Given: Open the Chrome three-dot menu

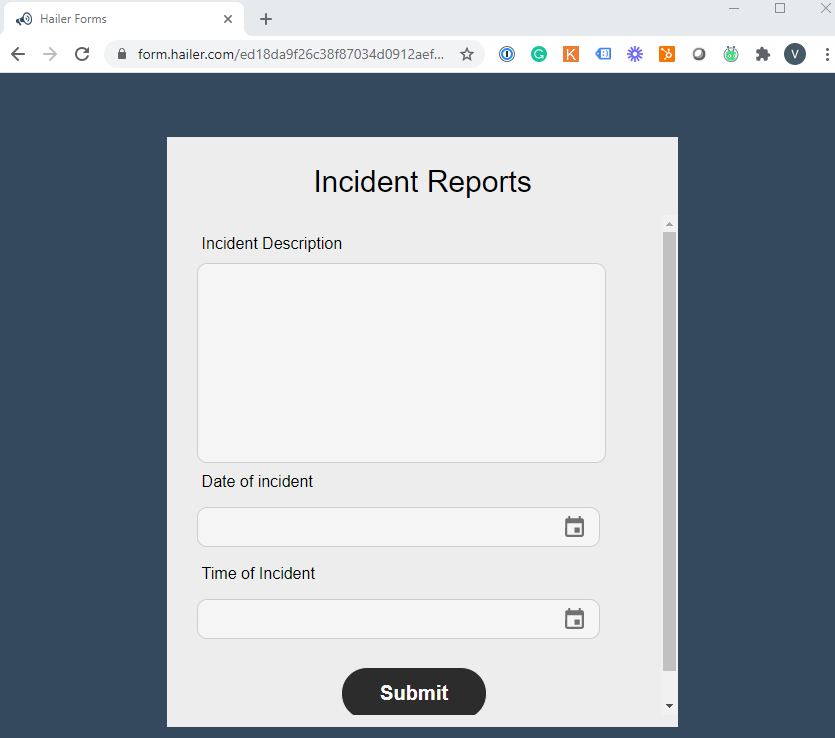Looking at the screenshot, I should [826, 54].
